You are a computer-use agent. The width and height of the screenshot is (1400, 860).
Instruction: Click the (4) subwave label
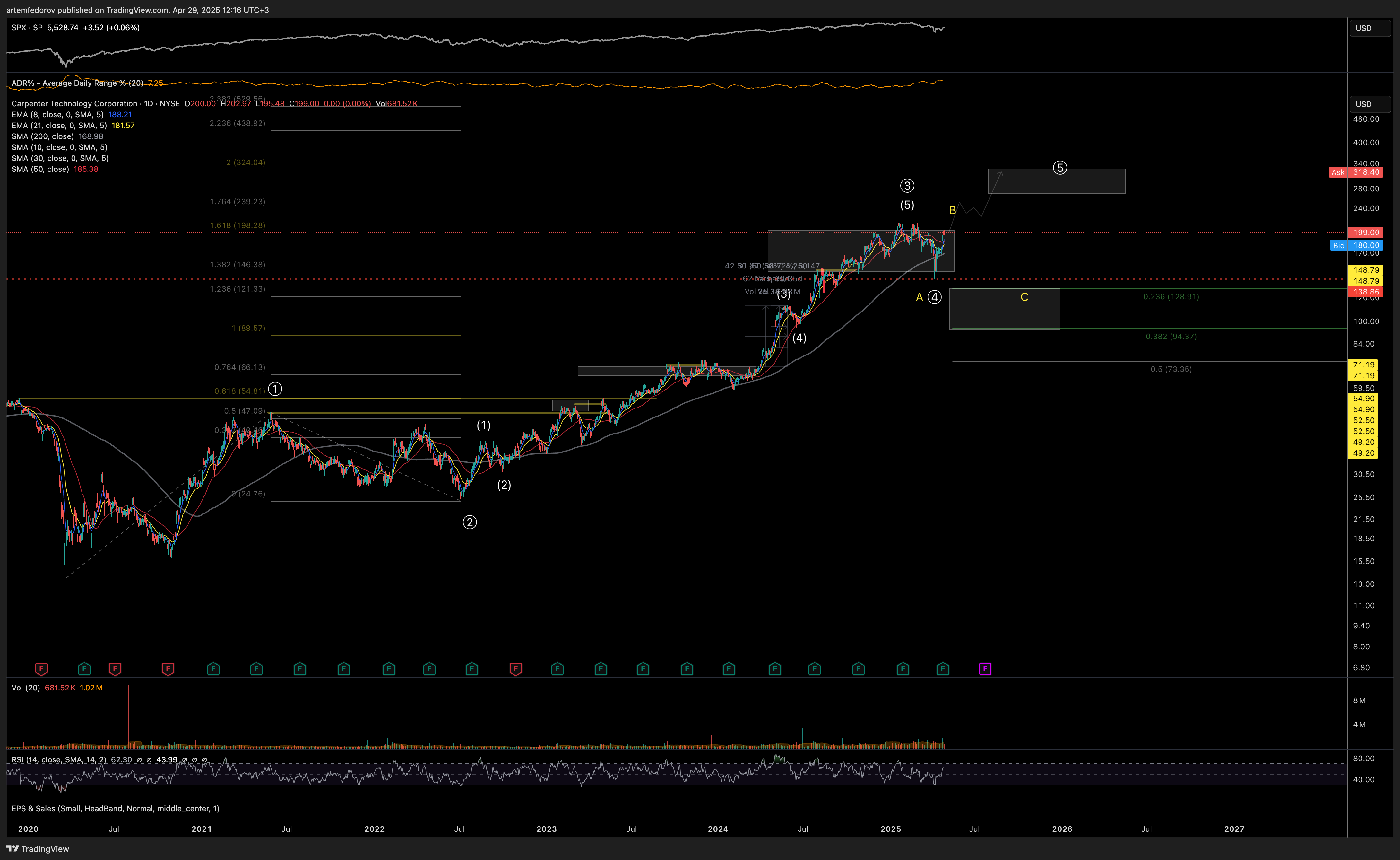(x=799, y=338)
